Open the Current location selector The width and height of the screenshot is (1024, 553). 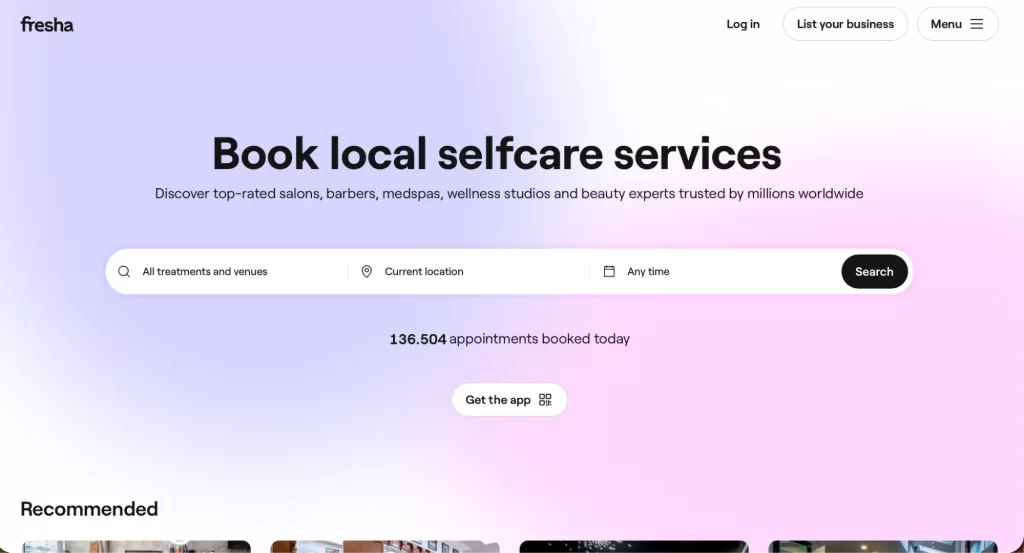[469, 272]
